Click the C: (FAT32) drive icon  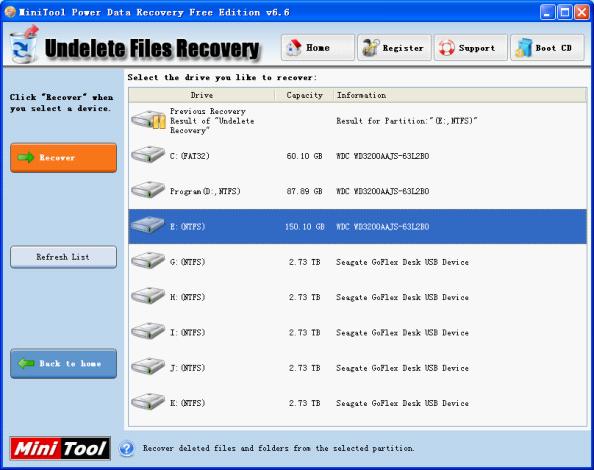click(148, 155)
